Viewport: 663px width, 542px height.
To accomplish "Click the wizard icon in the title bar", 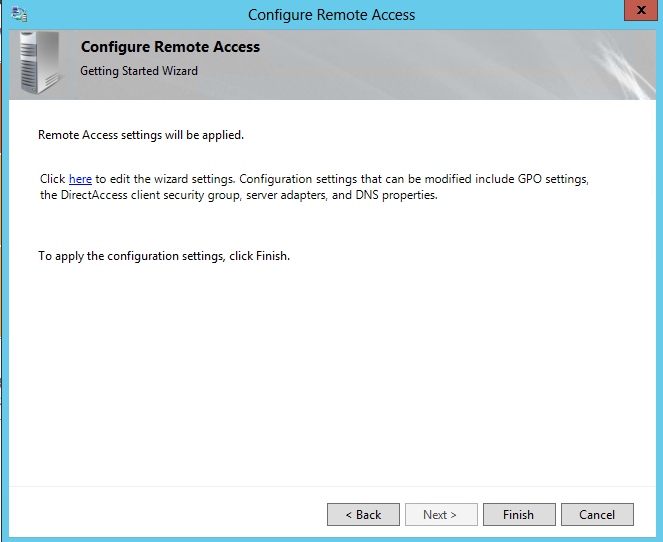I will click(x=20, y=14).
